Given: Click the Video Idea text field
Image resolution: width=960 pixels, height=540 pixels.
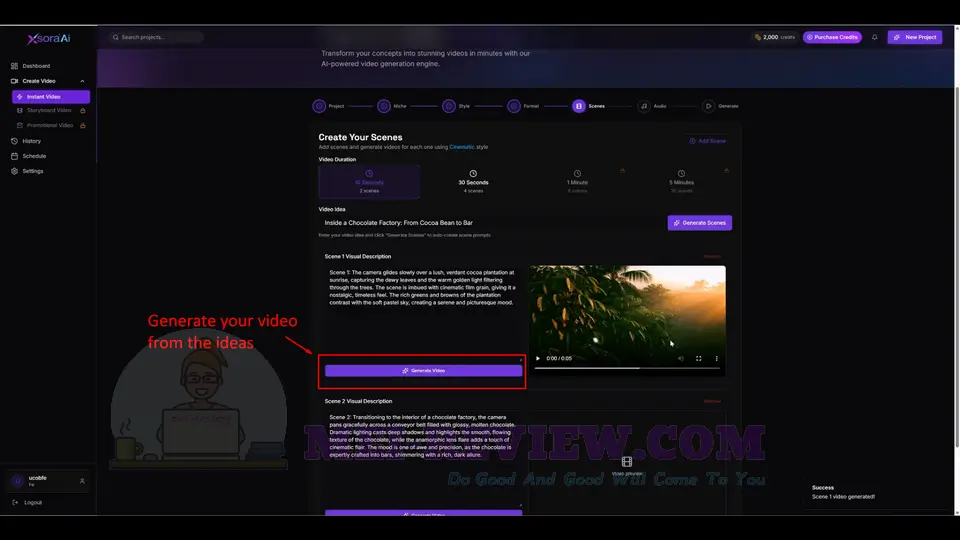Looking at the screenshot, I should [x=490, y=223].
